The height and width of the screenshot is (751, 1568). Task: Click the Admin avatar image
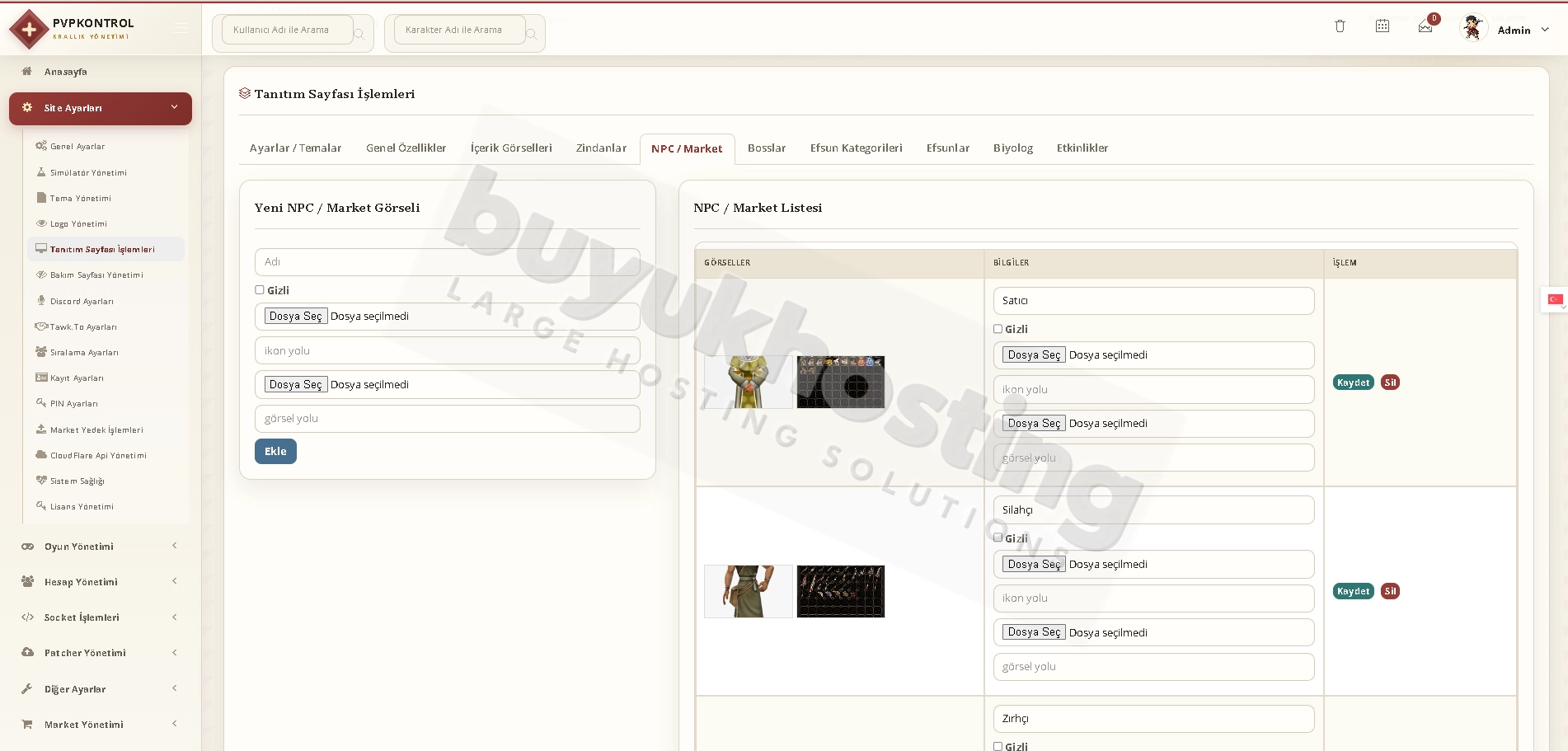coord(1472,28)
